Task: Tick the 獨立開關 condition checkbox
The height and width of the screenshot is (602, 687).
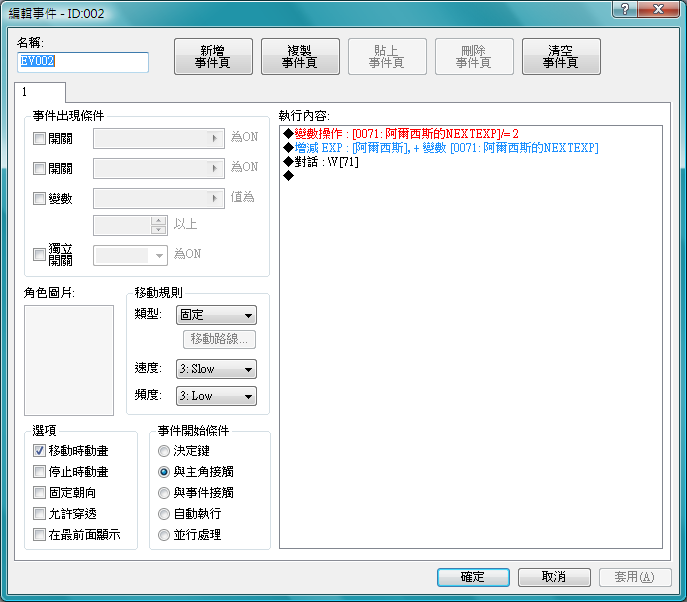Action: pyautogui.click(x=39, y=254)
